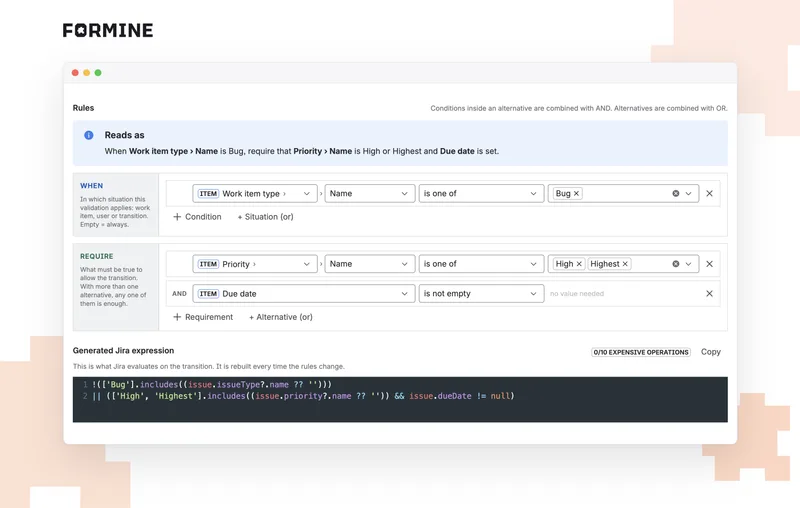Click the red close window button

point(75,72)
